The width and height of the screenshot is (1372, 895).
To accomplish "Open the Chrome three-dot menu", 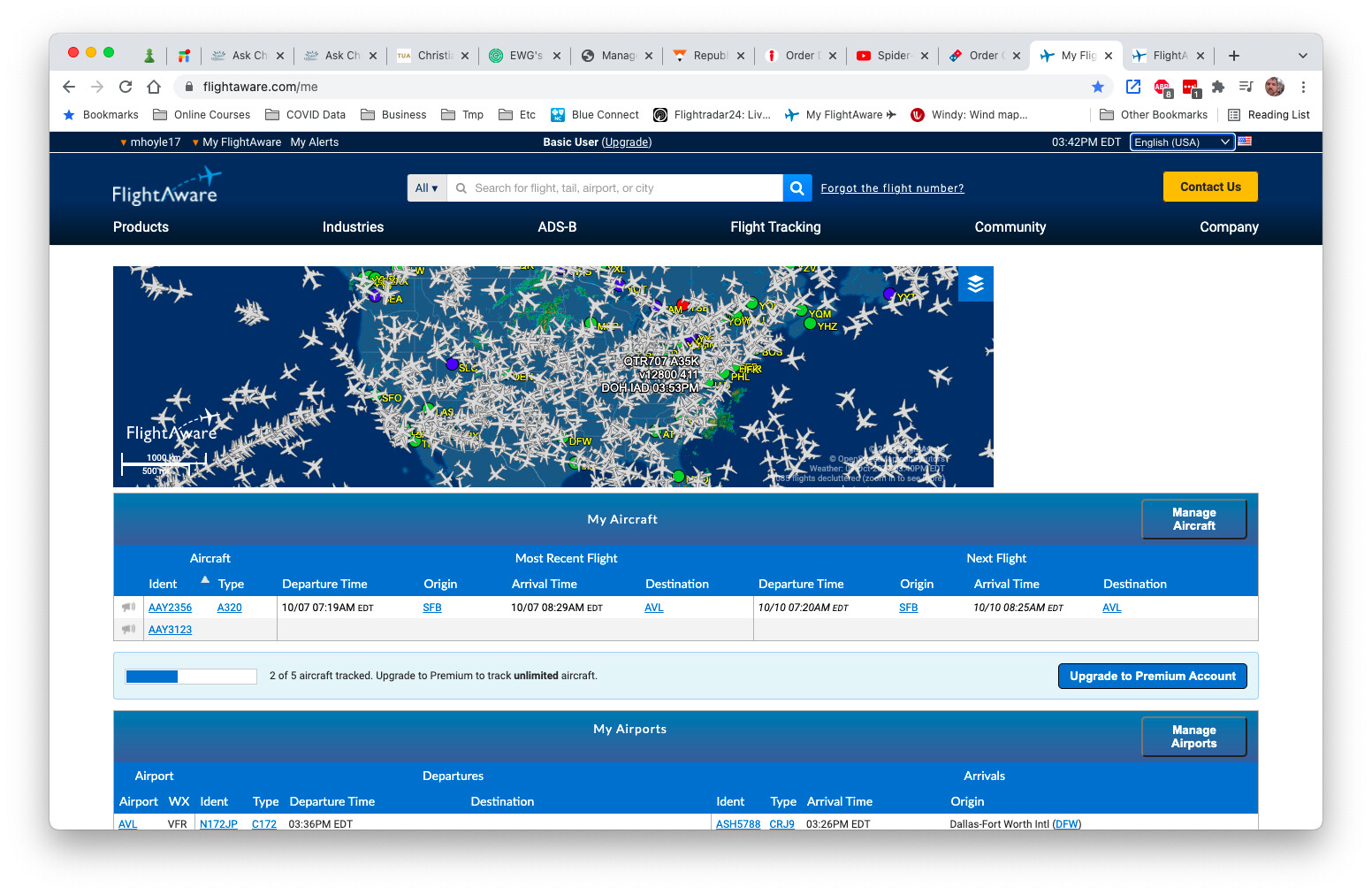I will (x=1303, y=87).
